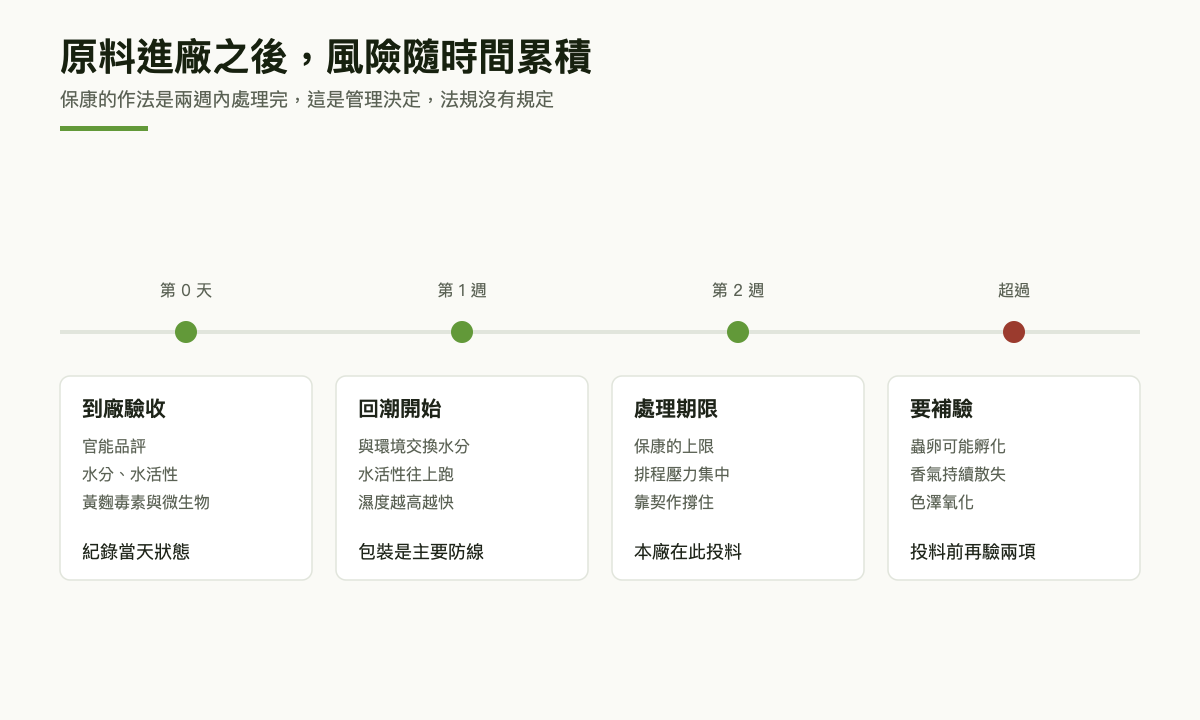Click the 投料前再驗兩項 footer text

(973, 552)
